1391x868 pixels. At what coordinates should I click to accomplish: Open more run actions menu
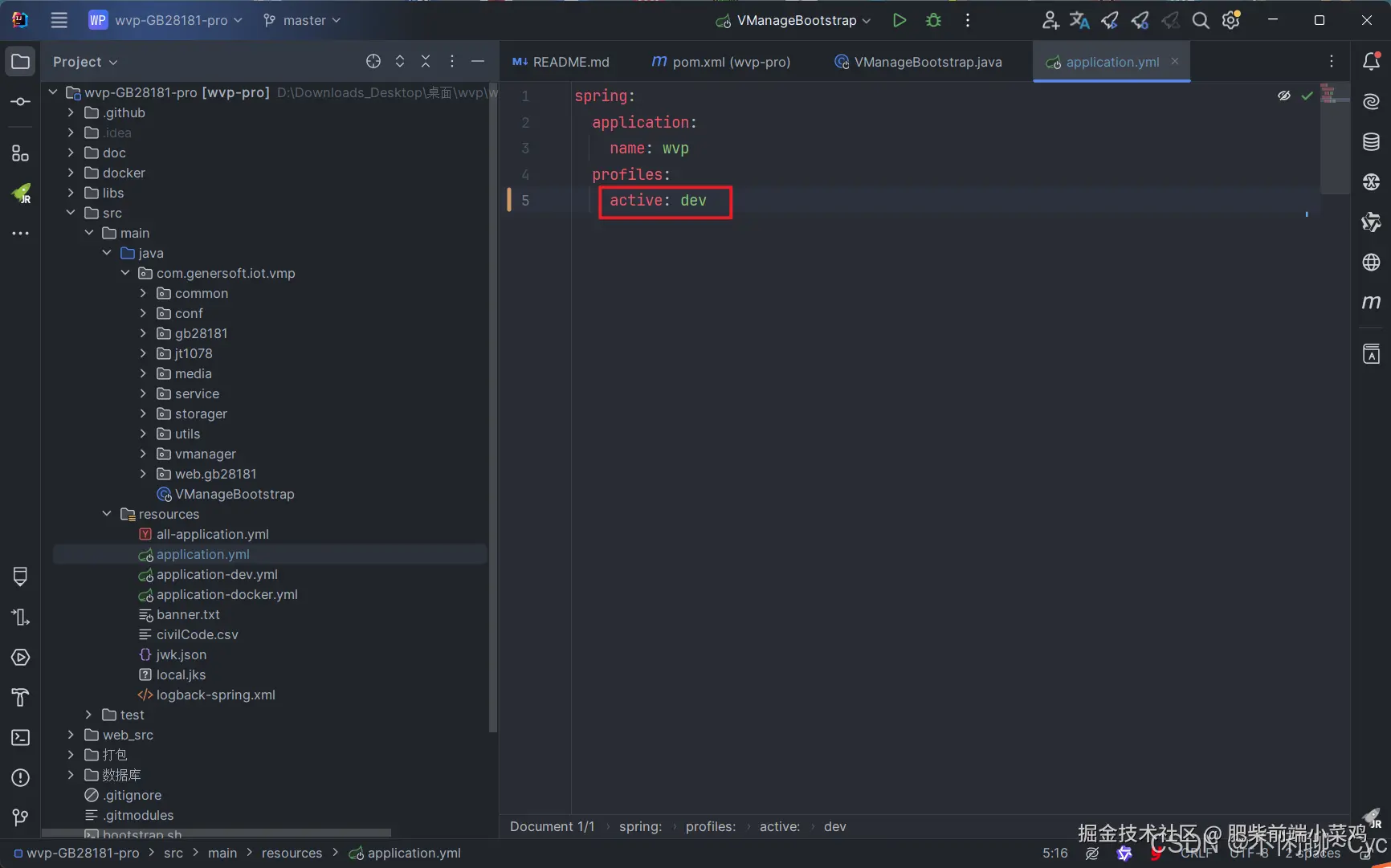click(968, 20)
